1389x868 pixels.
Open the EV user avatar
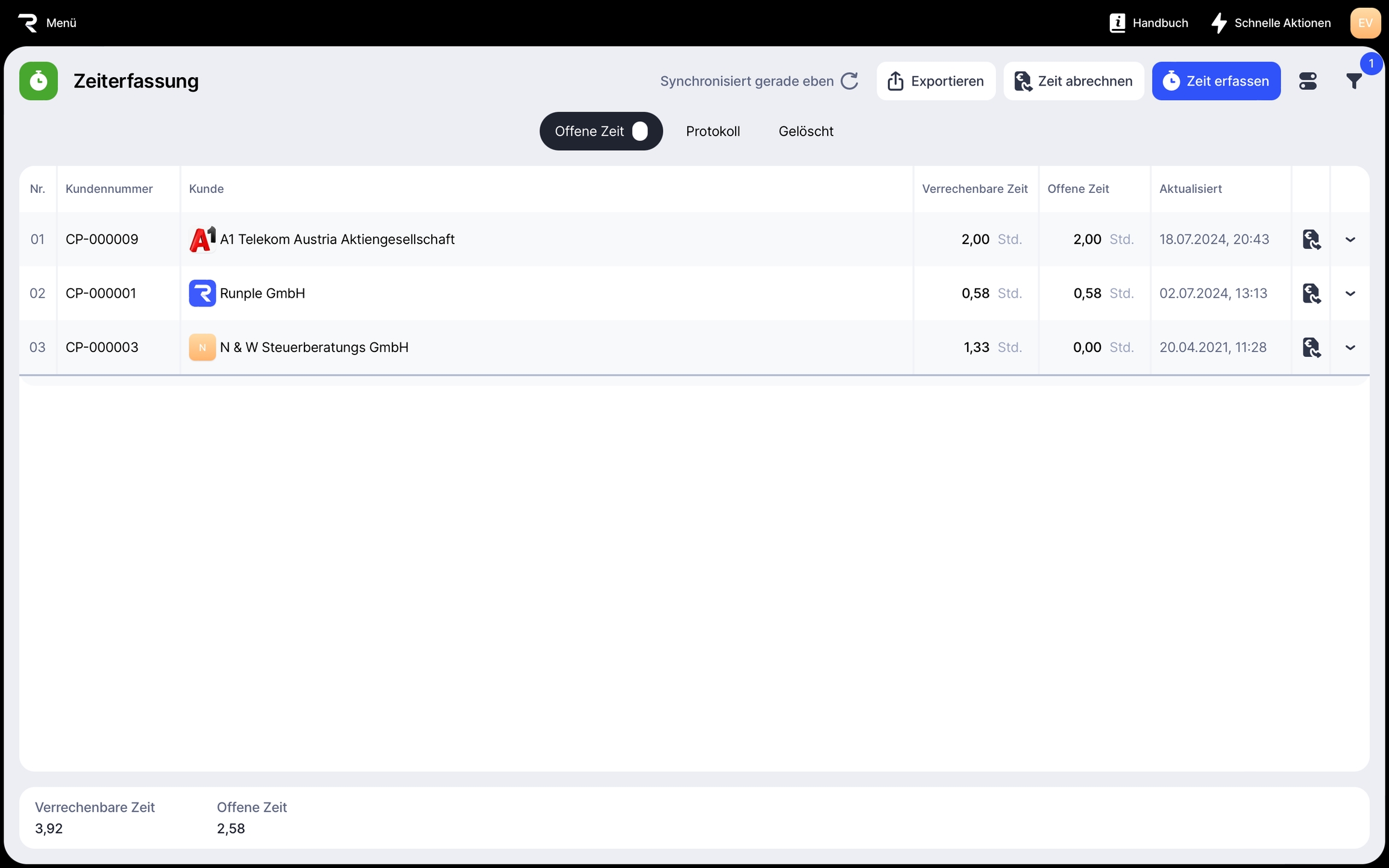pyautogui.click(x=1365, y=23)
